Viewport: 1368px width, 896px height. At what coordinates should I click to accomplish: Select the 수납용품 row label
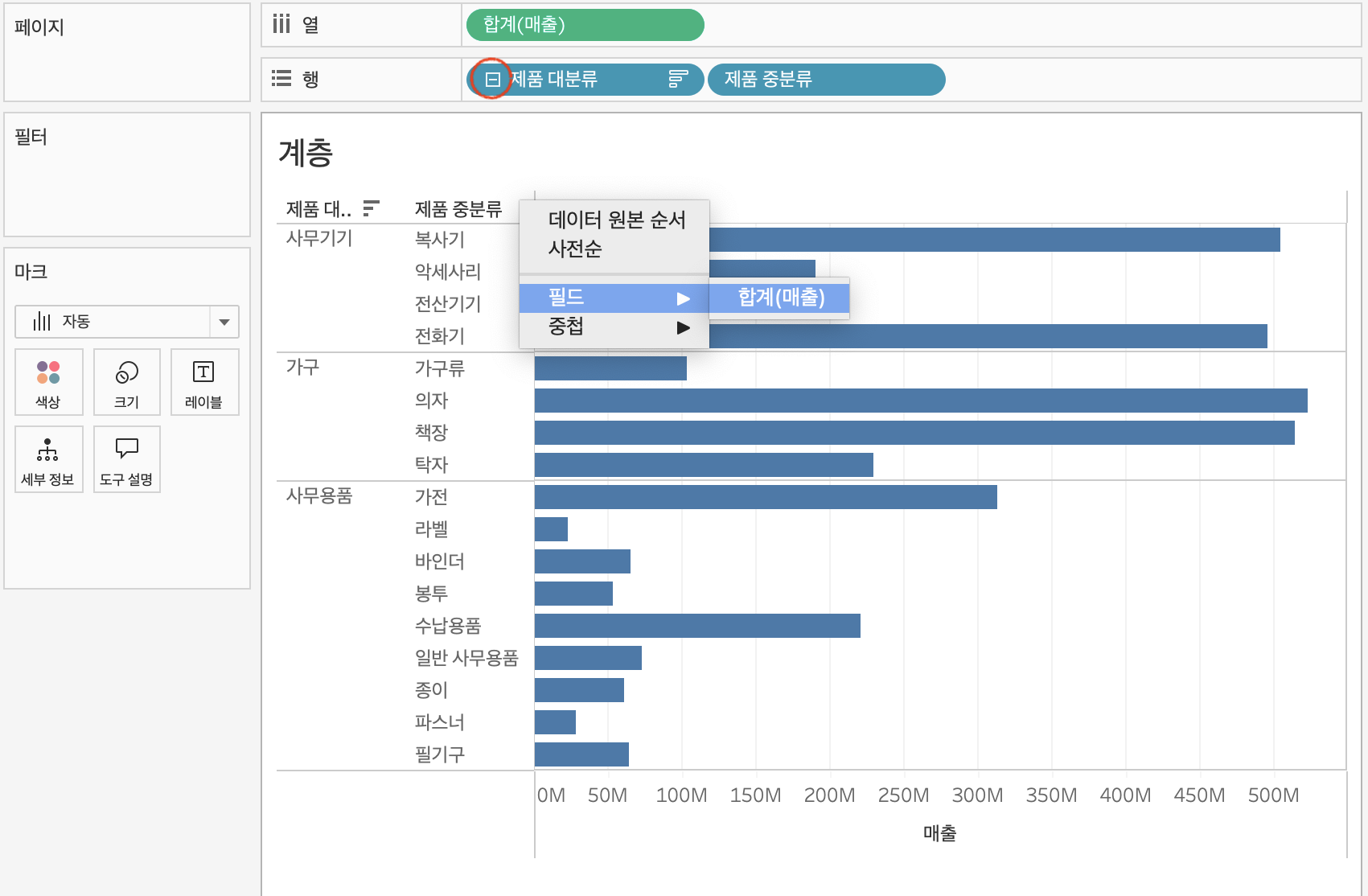[x=447, y=626]
